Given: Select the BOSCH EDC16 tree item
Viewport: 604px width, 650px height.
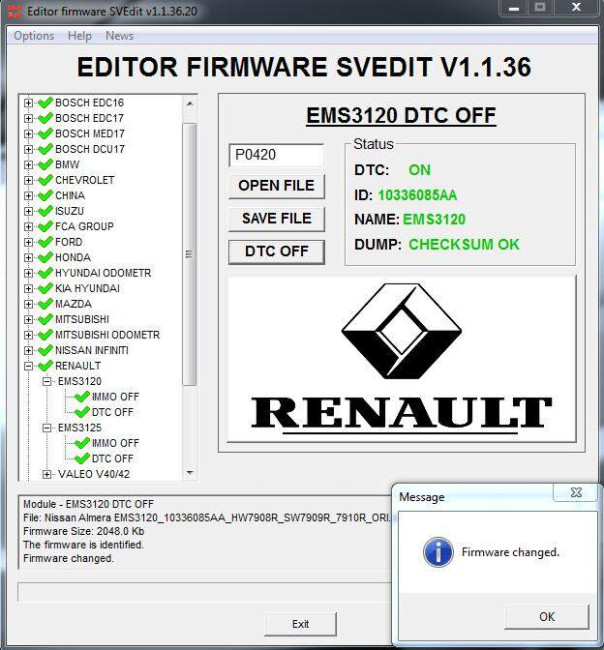Looking at the screenshot, I should (x=90, y=102).
